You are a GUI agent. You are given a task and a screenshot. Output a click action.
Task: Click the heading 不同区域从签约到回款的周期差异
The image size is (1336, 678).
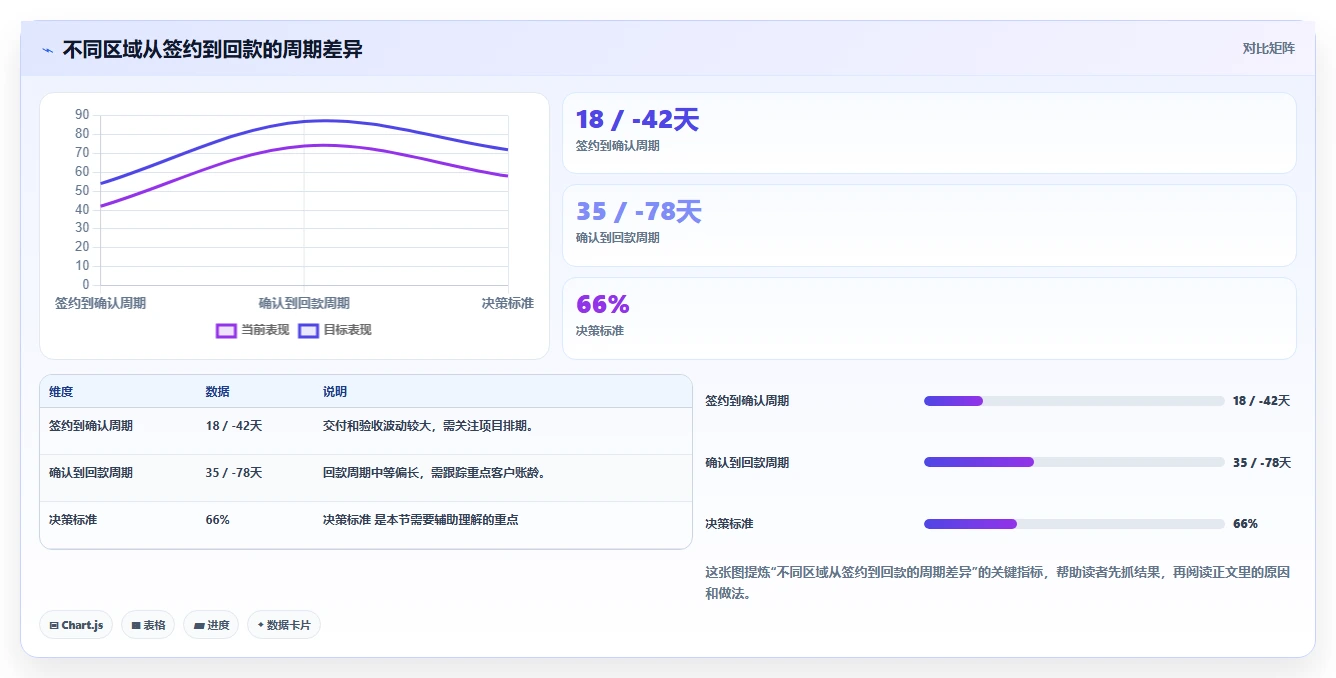pyautogui.click(x=212, y=49)
